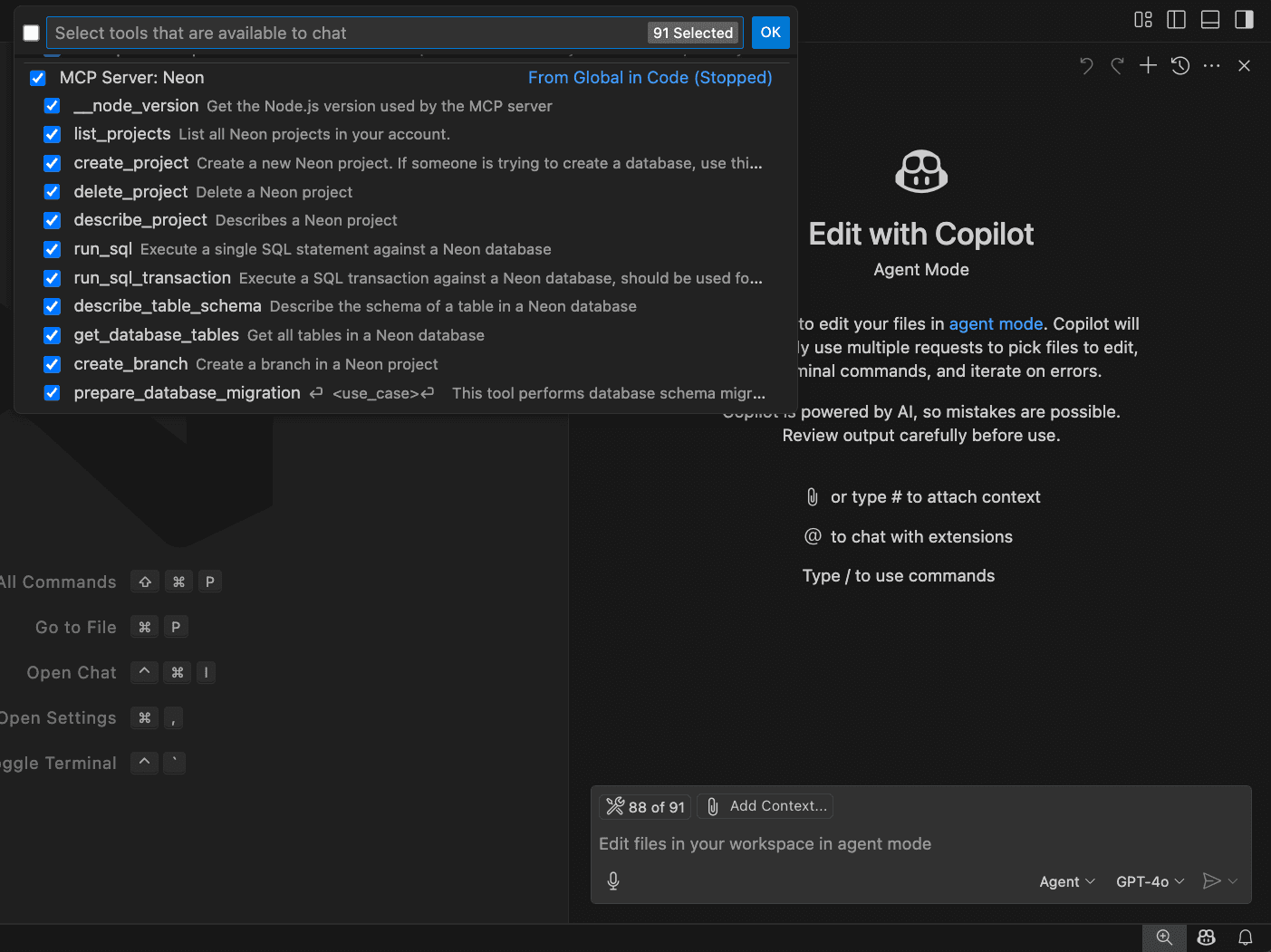Open the notifications bell in the status bar
This screenshot has height=952, width=1271.
click(x=1245, y=938)
